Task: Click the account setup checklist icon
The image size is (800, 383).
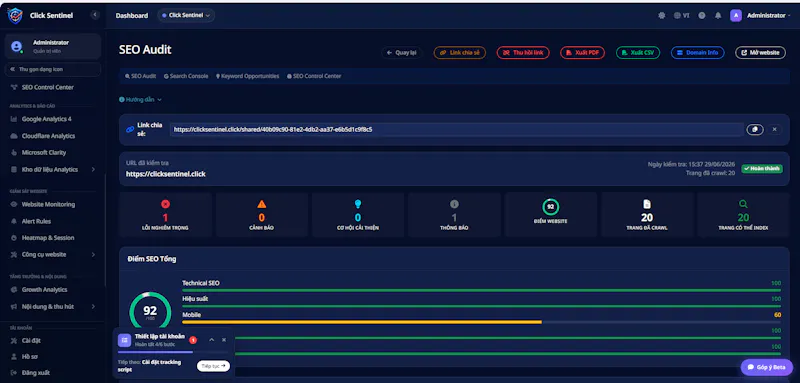Action: 124,340
